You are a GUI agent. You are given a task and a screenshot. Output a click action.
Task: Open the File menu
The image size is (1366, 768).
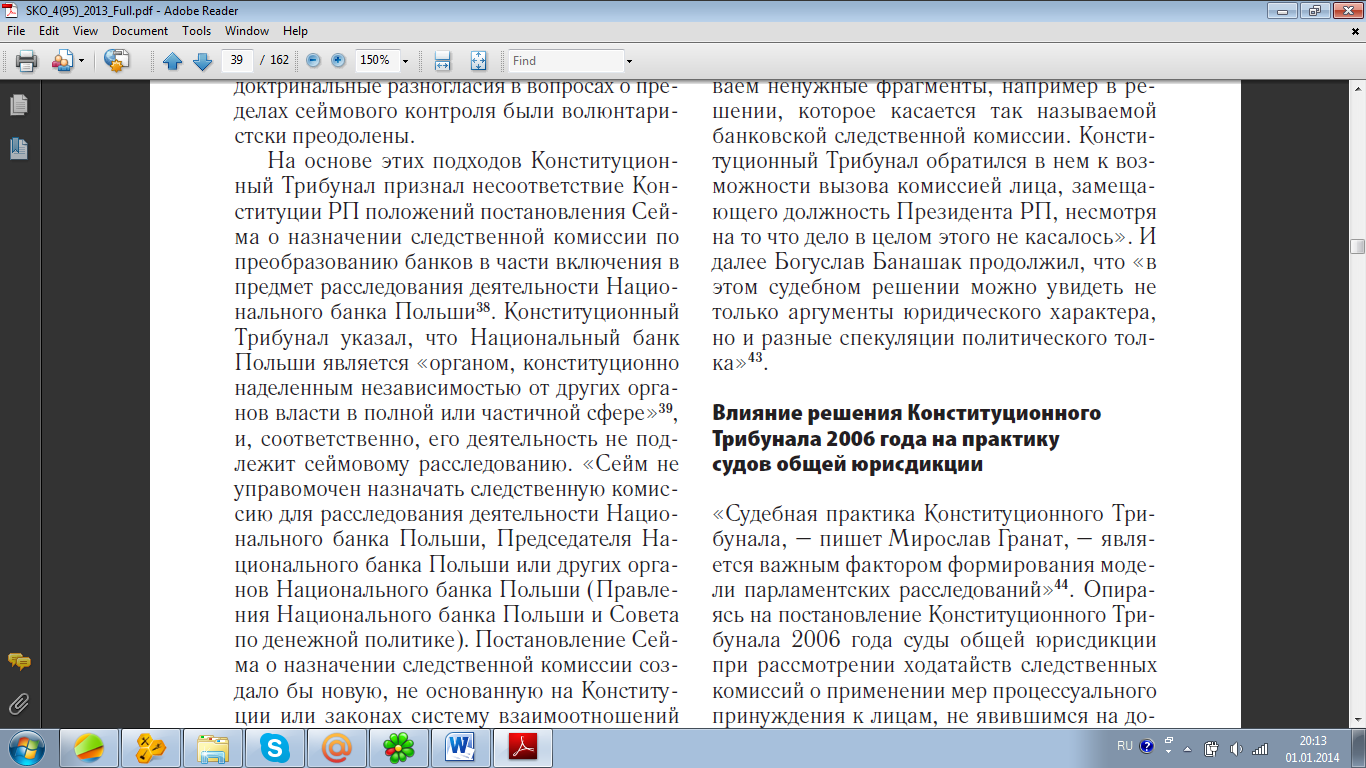[x=16, y=31]
